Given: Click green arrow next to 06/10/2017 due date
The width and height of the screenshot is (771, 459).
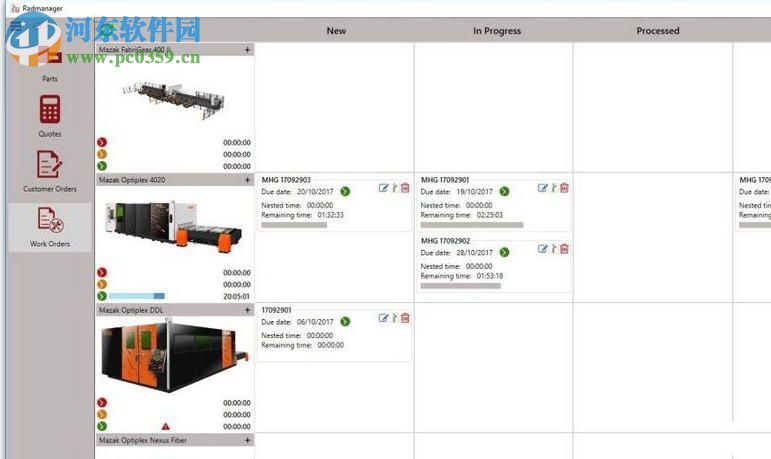Looking at the screenshot, I should (345, 322).
